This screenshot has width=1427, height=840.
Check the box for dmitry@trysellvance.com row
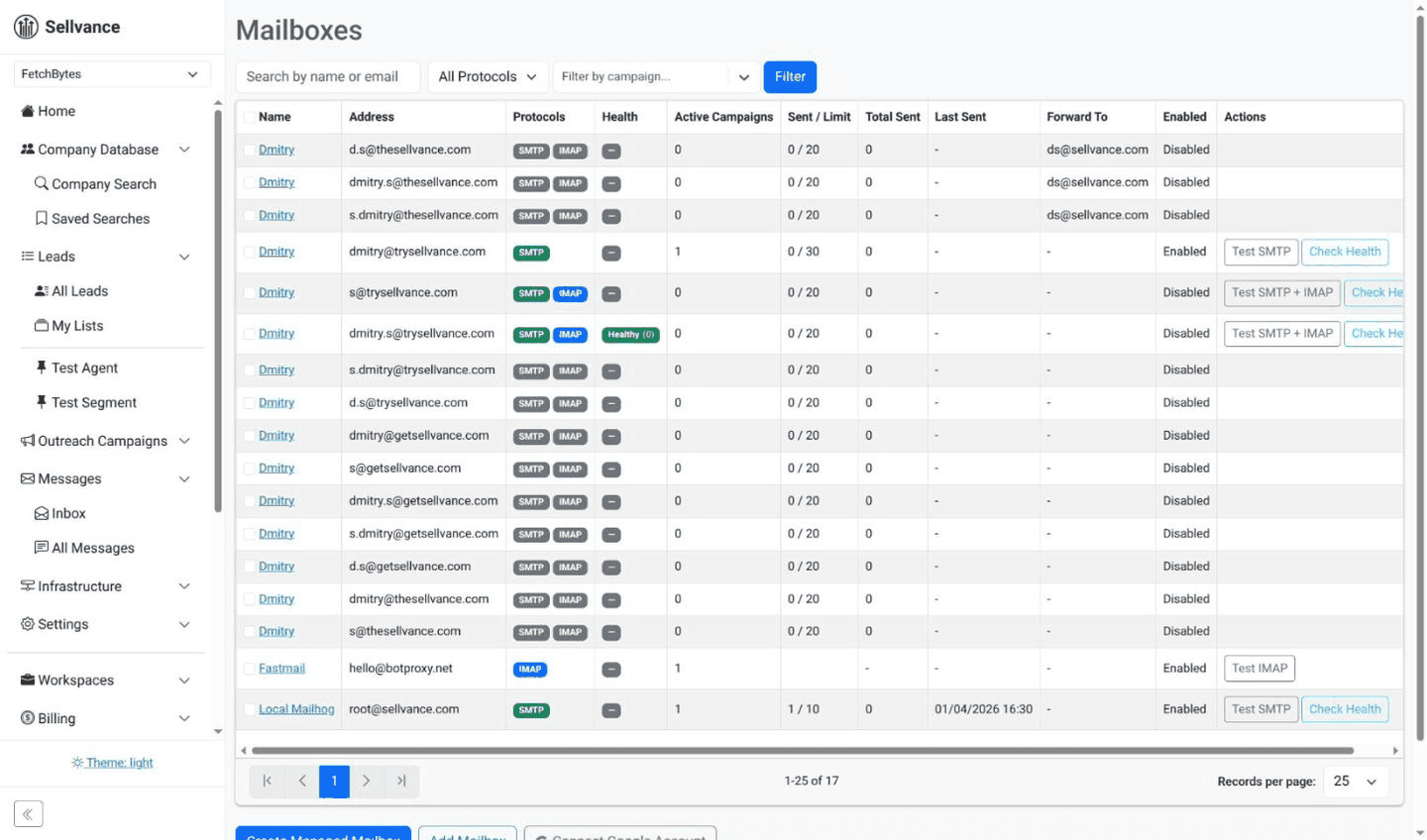(x=250, y=253)
